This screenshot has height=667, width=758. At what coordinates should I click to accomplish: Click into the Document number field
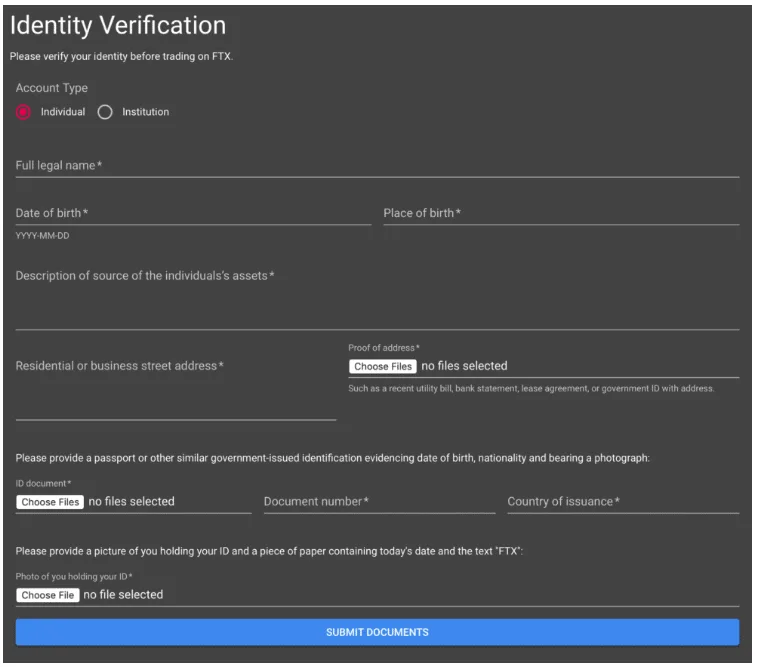[379, 502]
